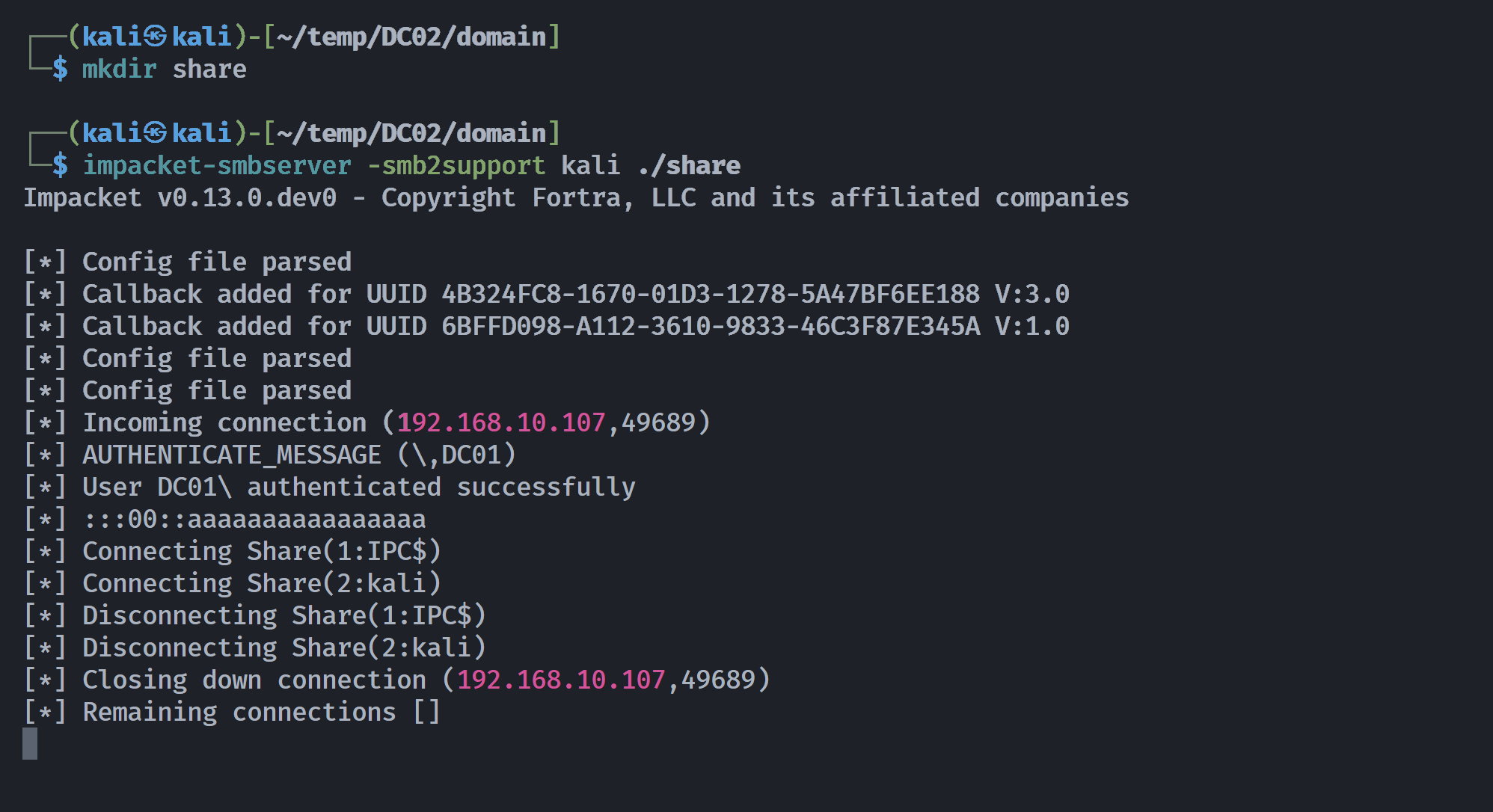Click the UUID 4B324FC8-1670-01D3-1278-5A47BF6EE188 text
Screen dimensions: 1493x812
pyautogui.click(x=711, y=294)
